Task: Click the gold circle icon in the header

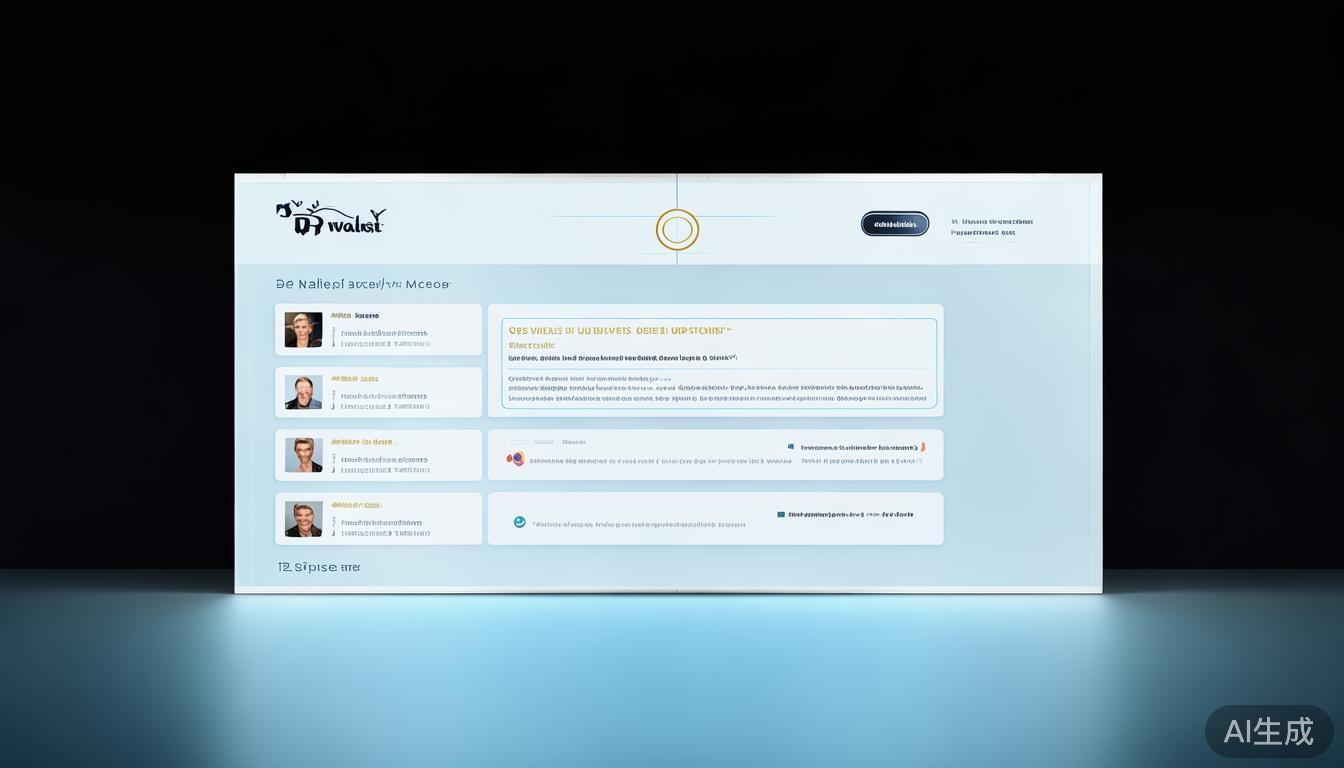Action: click(x=677, y=230)
